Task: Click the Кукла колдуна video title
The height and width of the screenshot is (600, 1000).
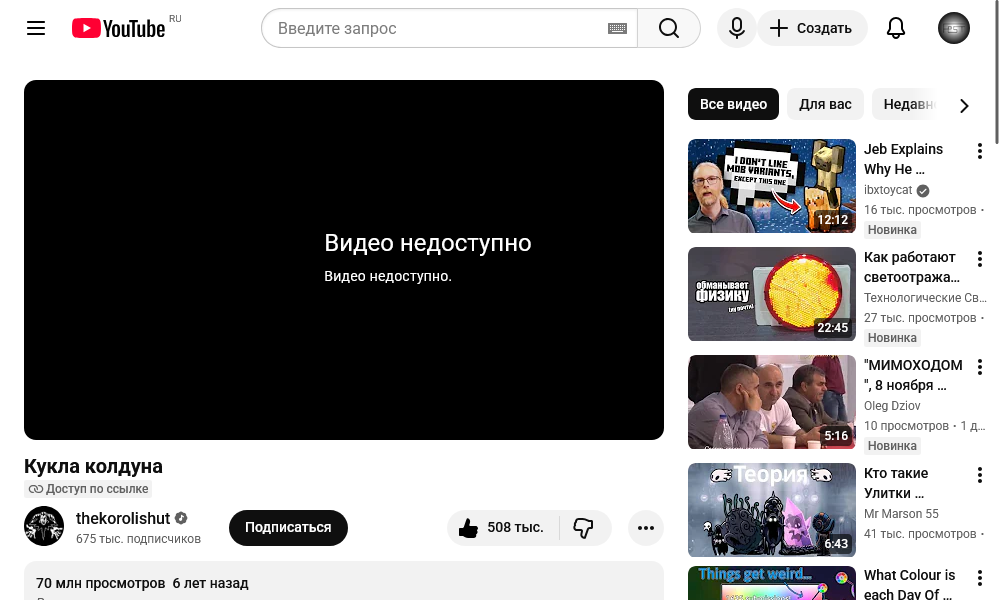Action: pyautogui.click(x=93, y=466)
